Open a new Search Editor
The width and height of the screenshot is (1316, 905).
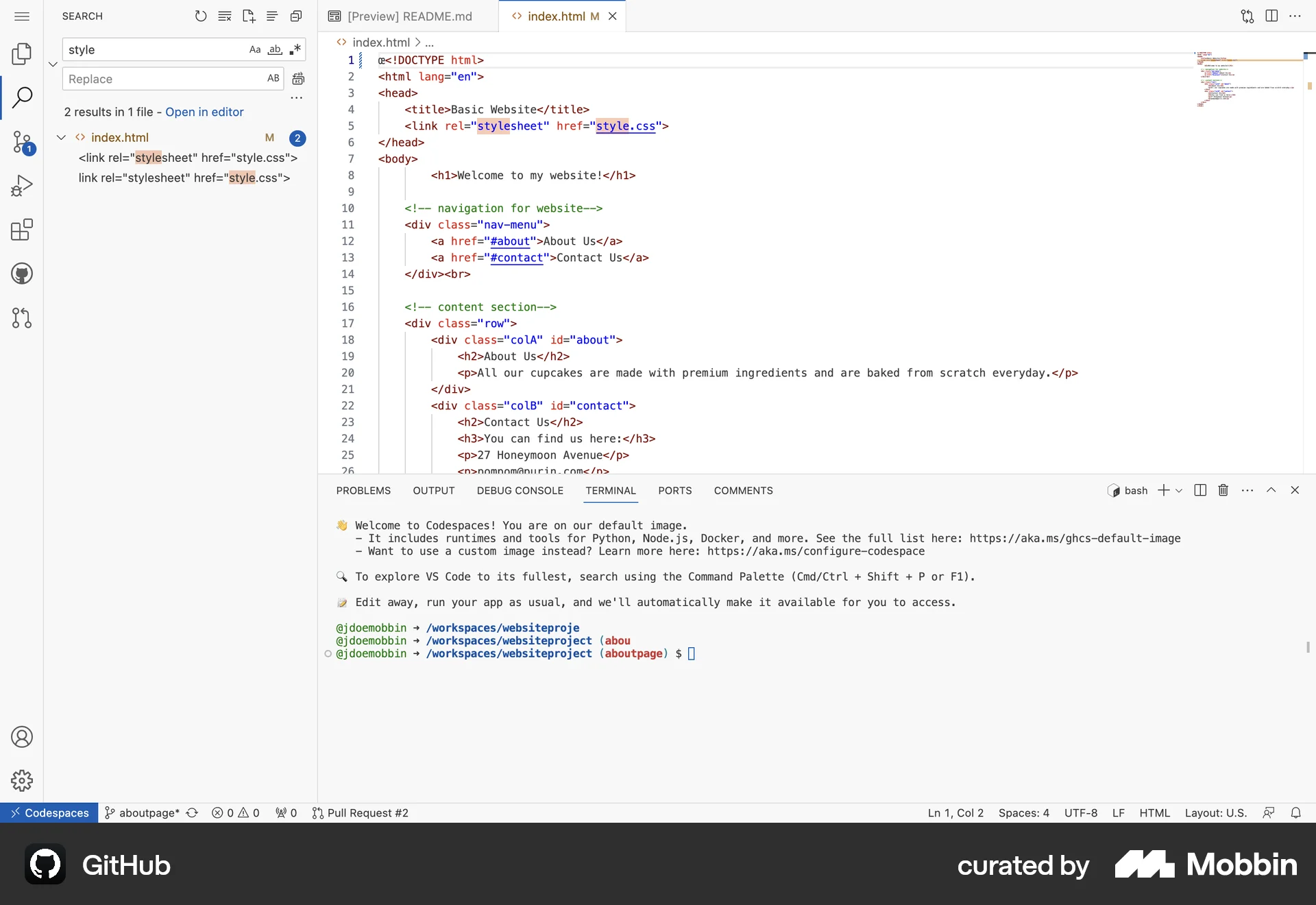pyautogui.click(x=248, y=16)
